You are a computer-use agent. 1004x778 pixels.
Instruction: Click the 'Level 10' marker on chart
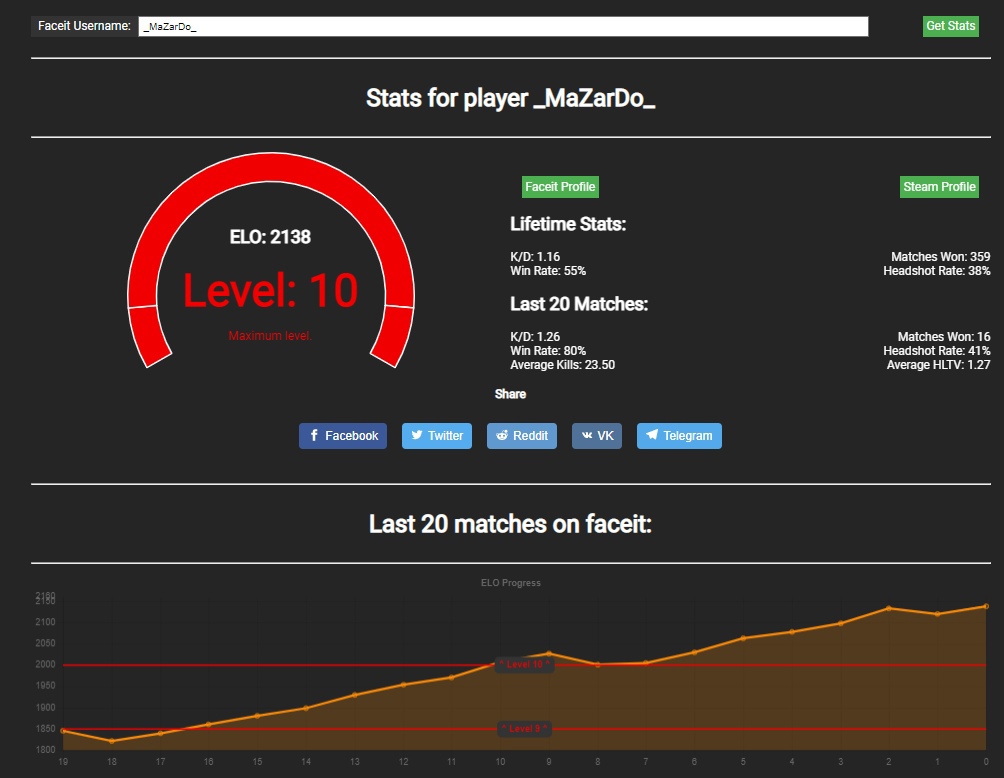[525, 665]
